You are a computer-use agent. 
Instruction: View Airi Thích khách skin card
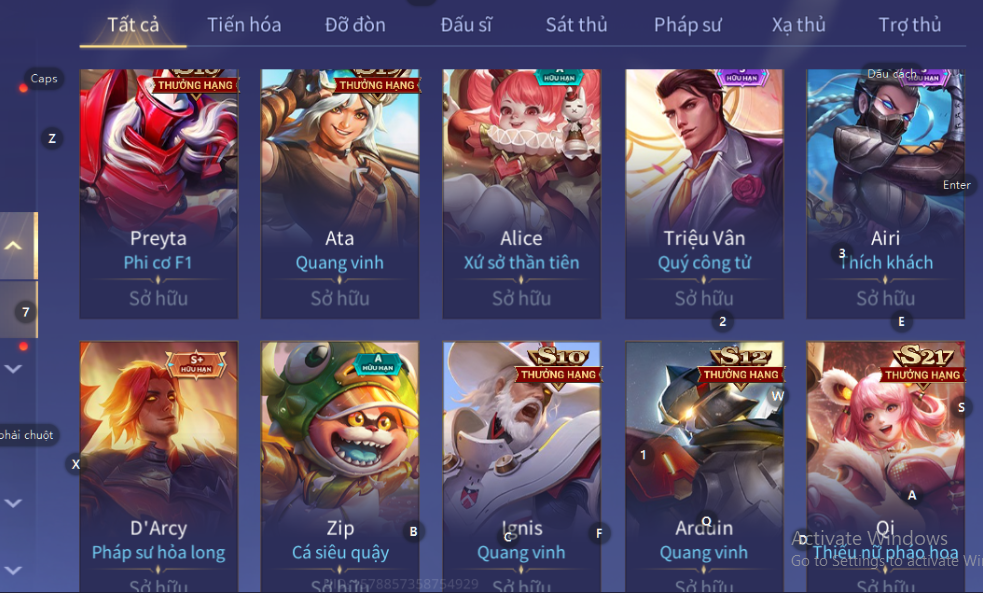(x=885, y=194)
